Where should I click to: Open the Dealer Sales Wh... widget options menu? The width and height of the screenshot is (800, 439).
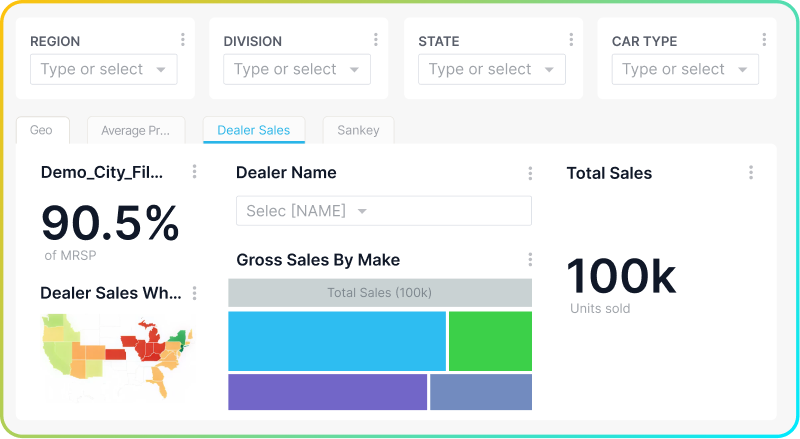194,293
